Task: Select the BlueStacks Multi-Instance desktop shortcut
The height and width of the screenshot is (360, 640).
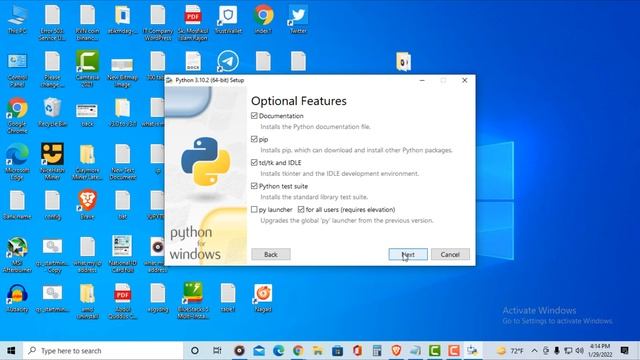Action: [x=193, y=301]
